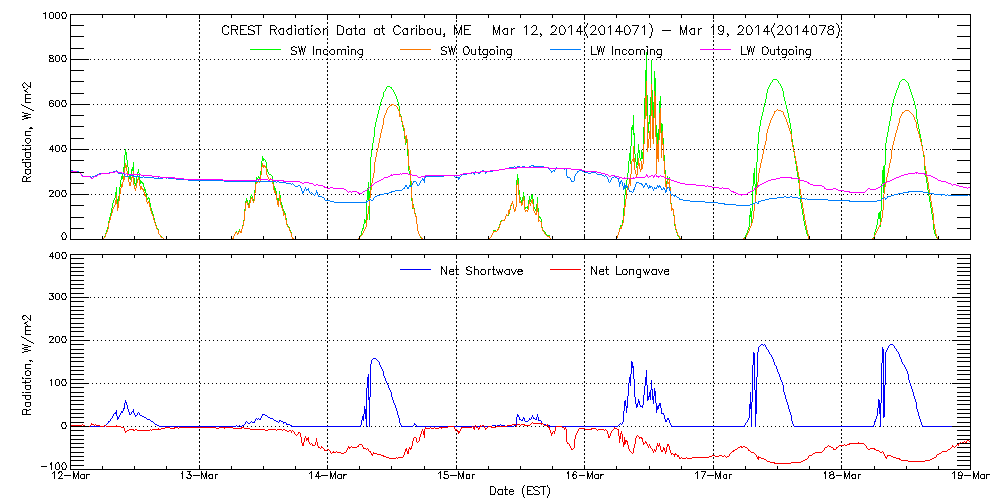
Task: Click the upper chart's "Radiation, W/m^2" axis title
Action: coord(27,128)
